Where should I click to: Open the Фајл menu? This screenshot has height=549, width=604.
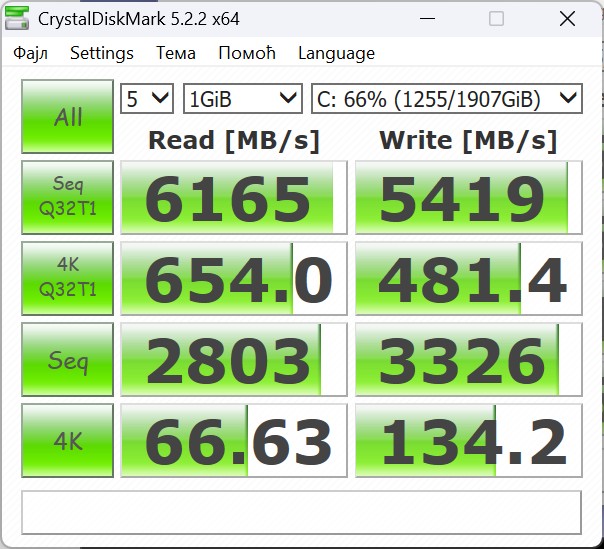[x=30, y=53]
